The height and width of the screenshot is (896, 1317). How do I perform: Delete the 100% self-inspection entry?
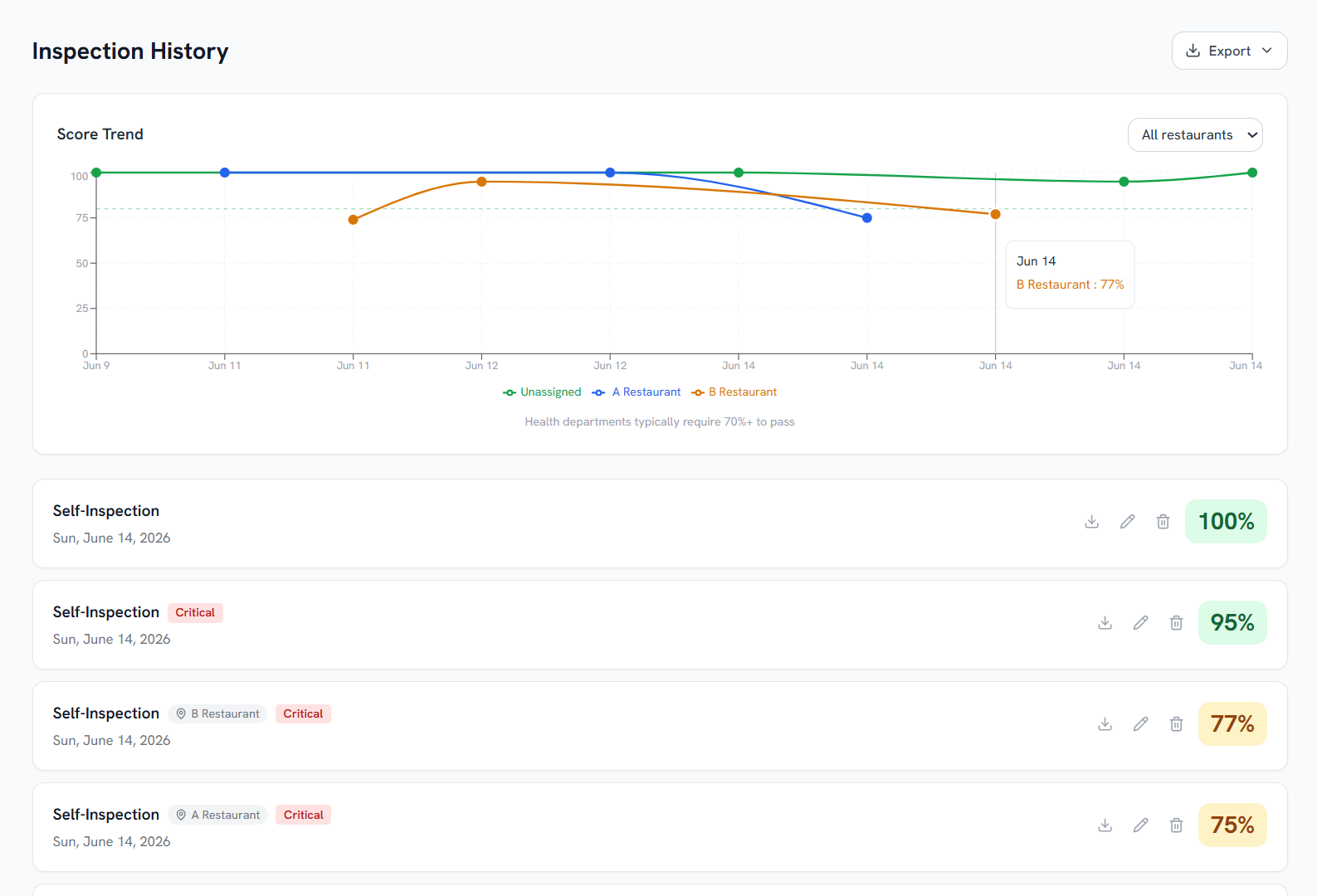(x=1163, y=522)
